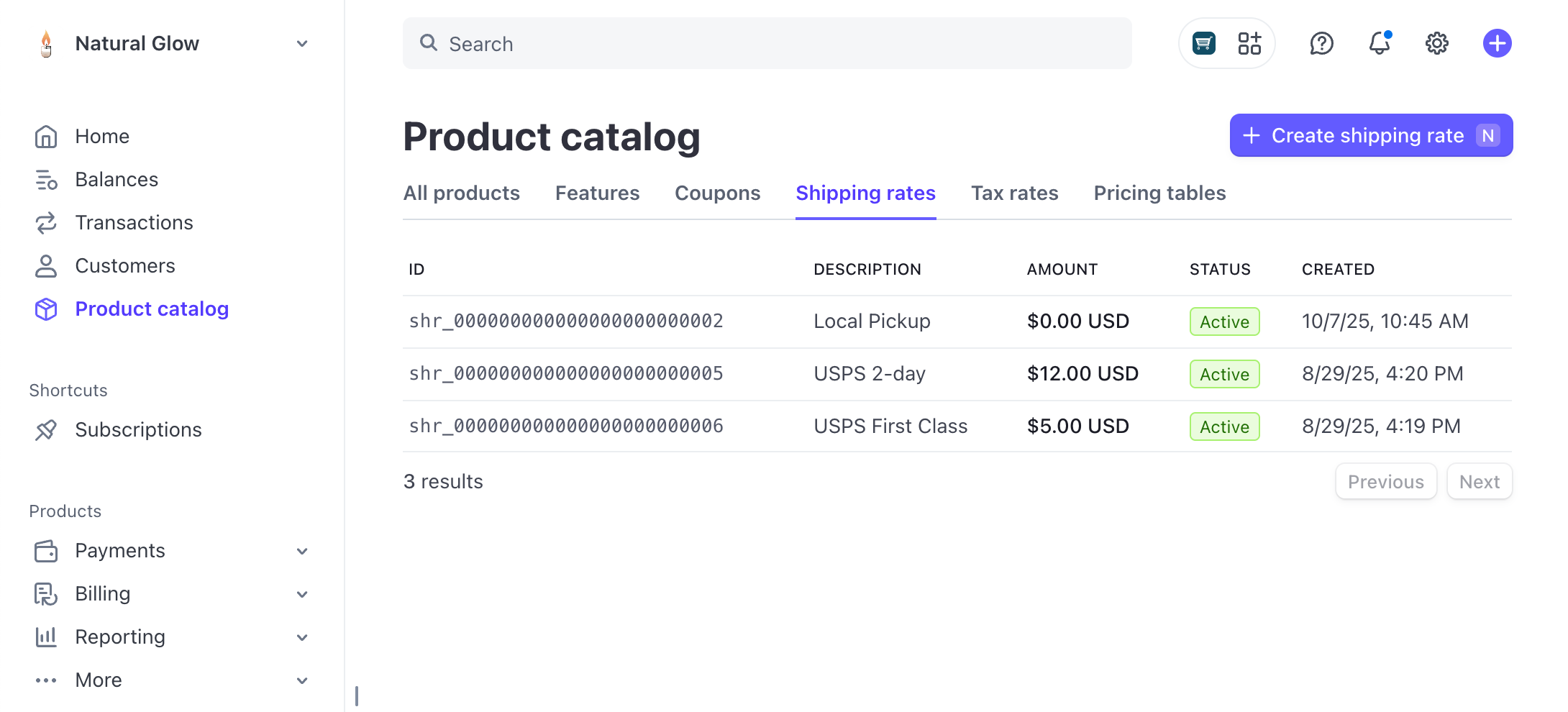Open the notifications bell

click(x=1380, y=43)
